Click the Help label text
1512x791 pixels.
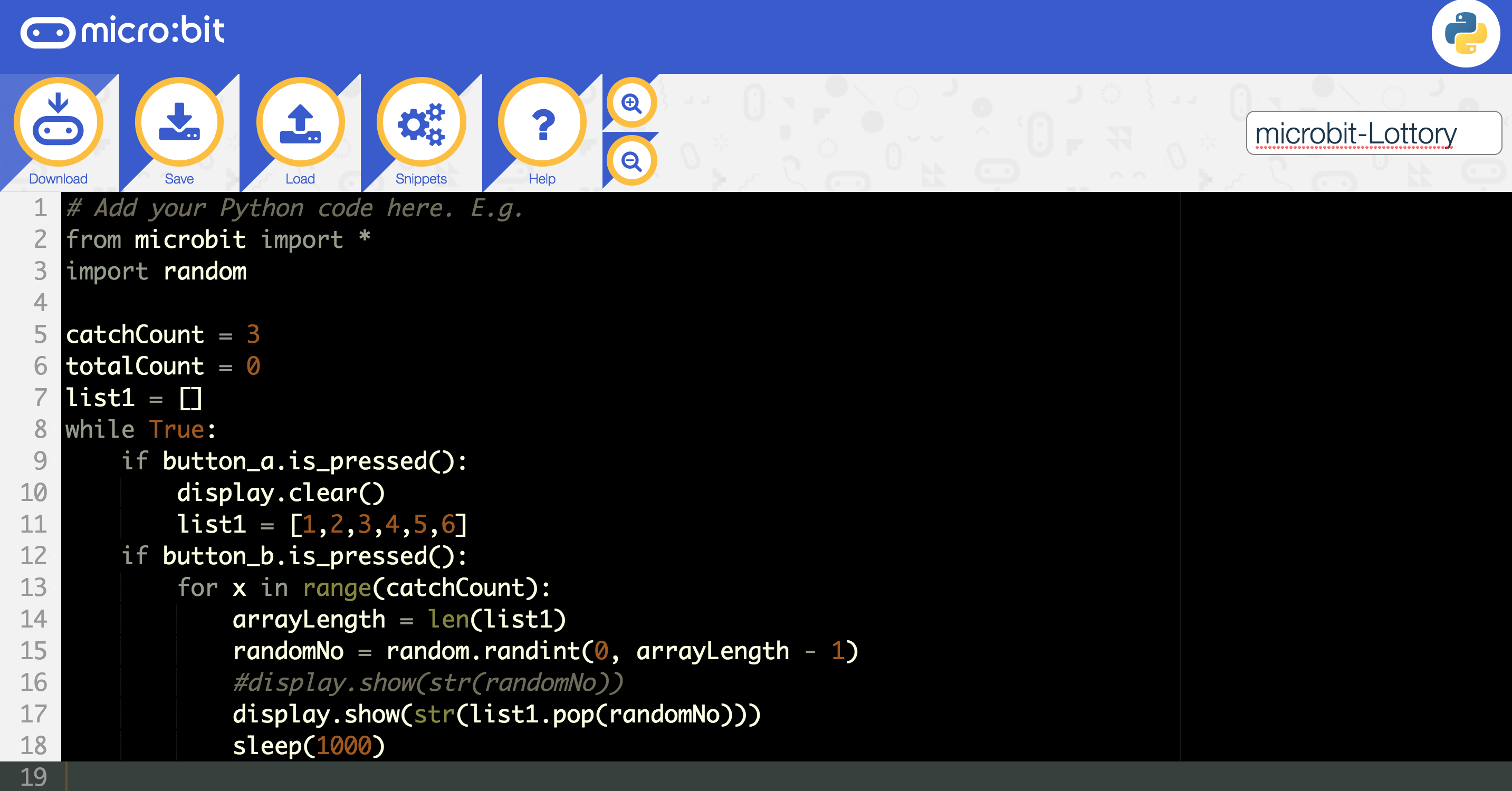point(542,178)
